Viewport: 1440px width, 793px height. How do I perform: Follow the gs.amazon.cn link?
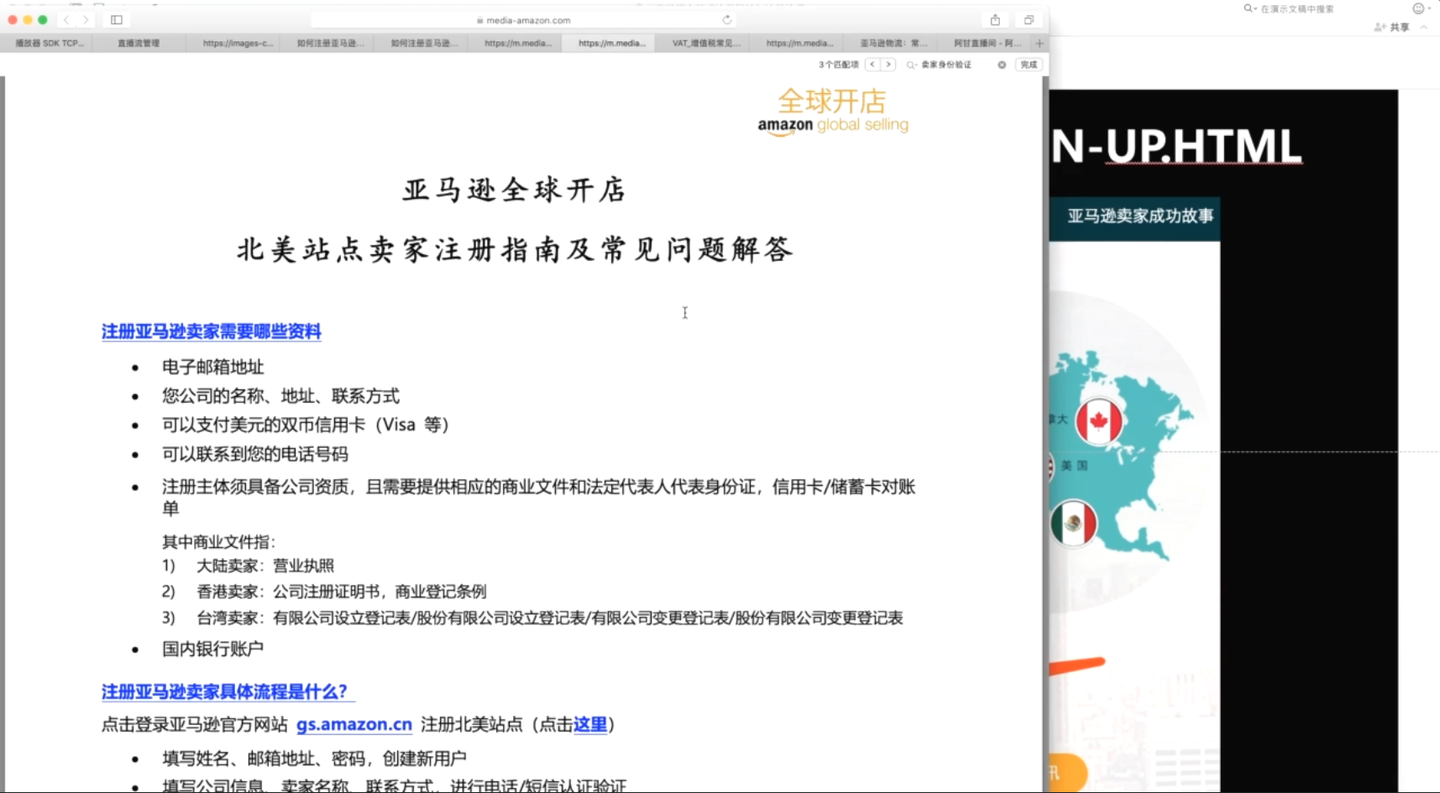click(x=354, y=725)
